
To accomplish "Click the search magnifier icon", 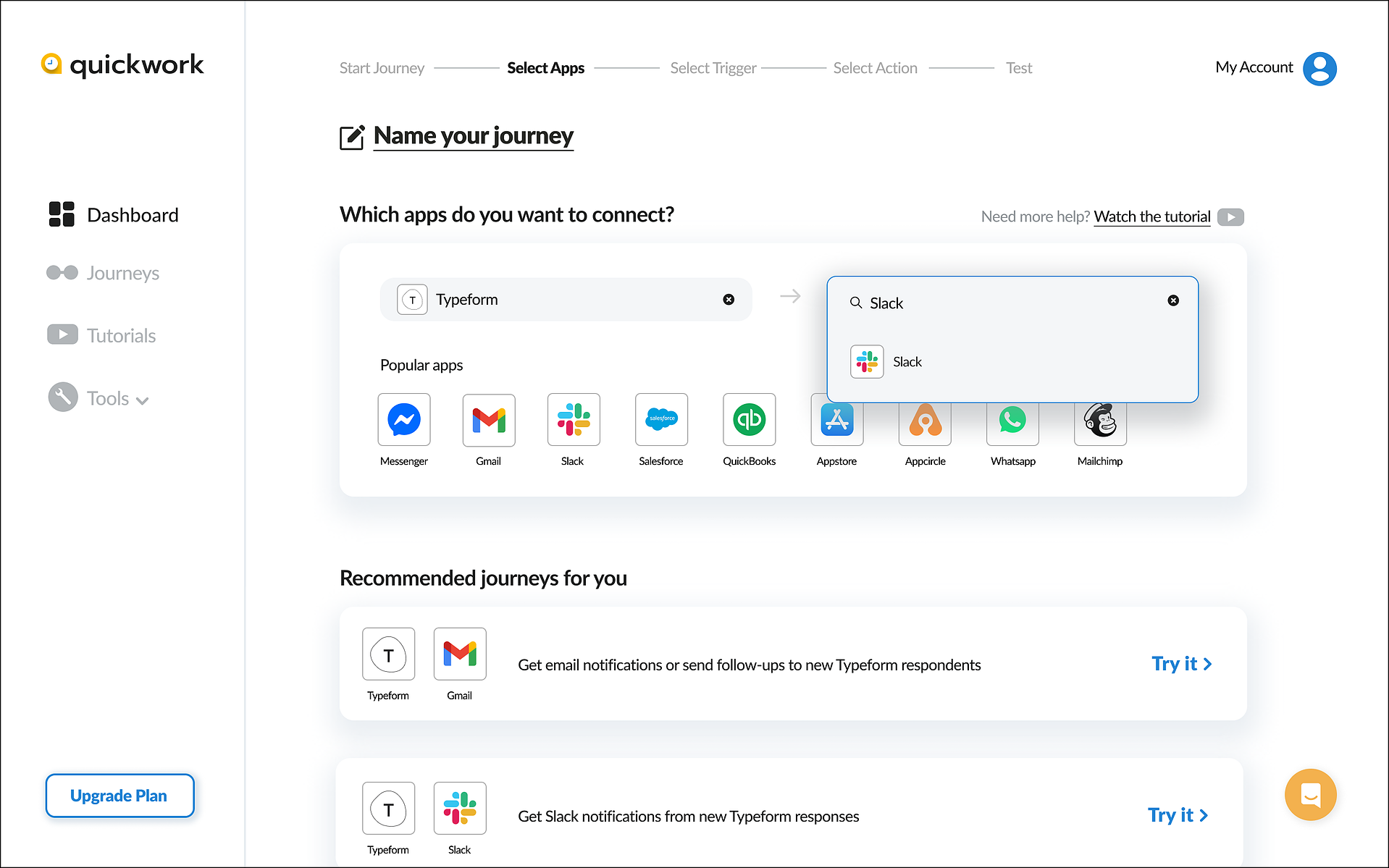I will click(856, 303).
